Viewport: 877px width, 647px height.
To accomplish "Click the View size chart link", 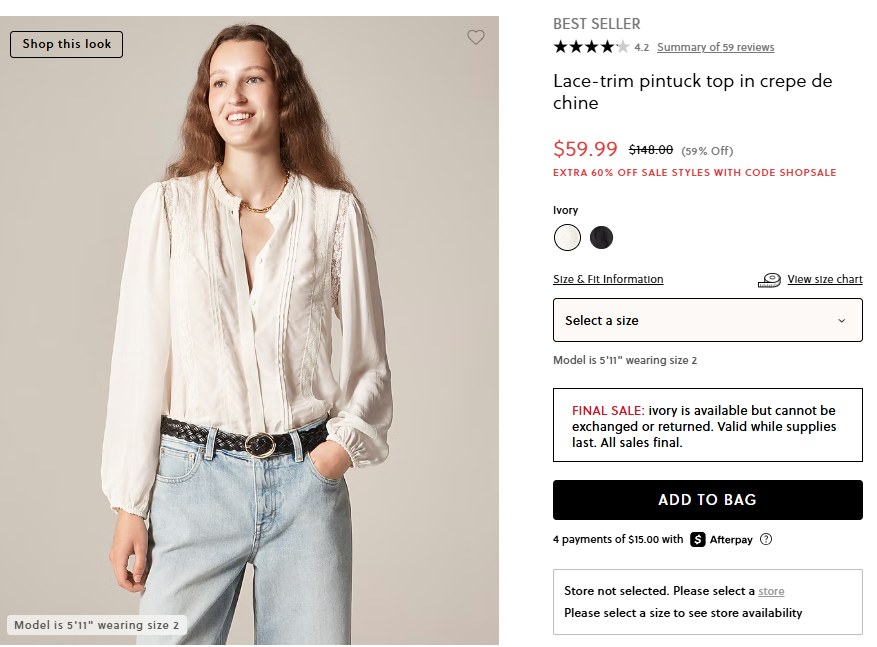I will [x=824, y=279].
